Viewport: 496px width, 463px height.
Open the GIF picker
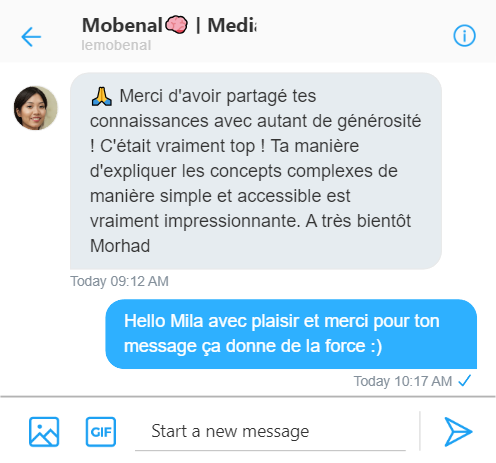tap(101, 432)
